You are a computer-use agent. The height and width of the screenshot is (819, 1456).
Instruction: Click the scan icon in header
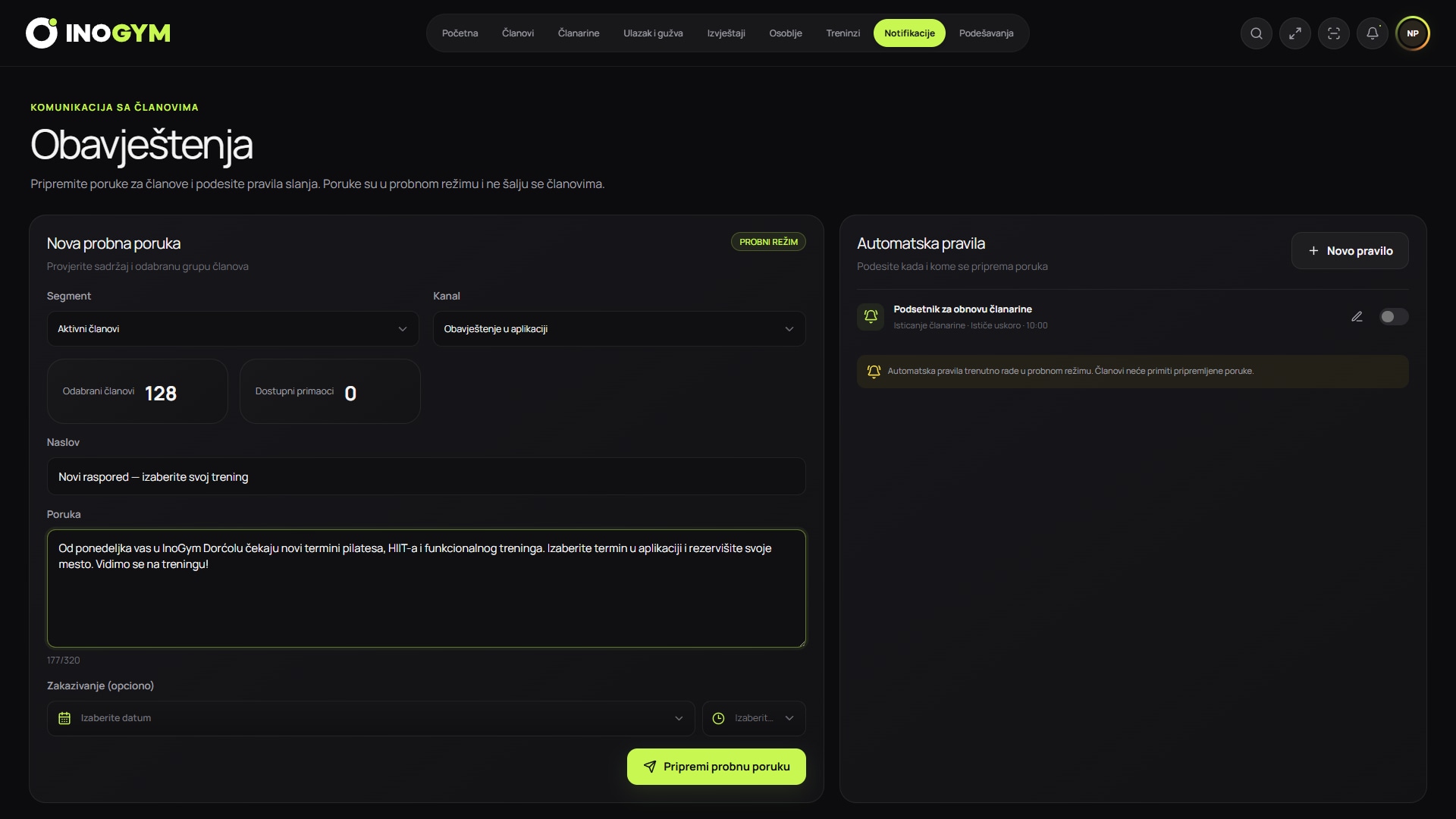pos(1334,33)
